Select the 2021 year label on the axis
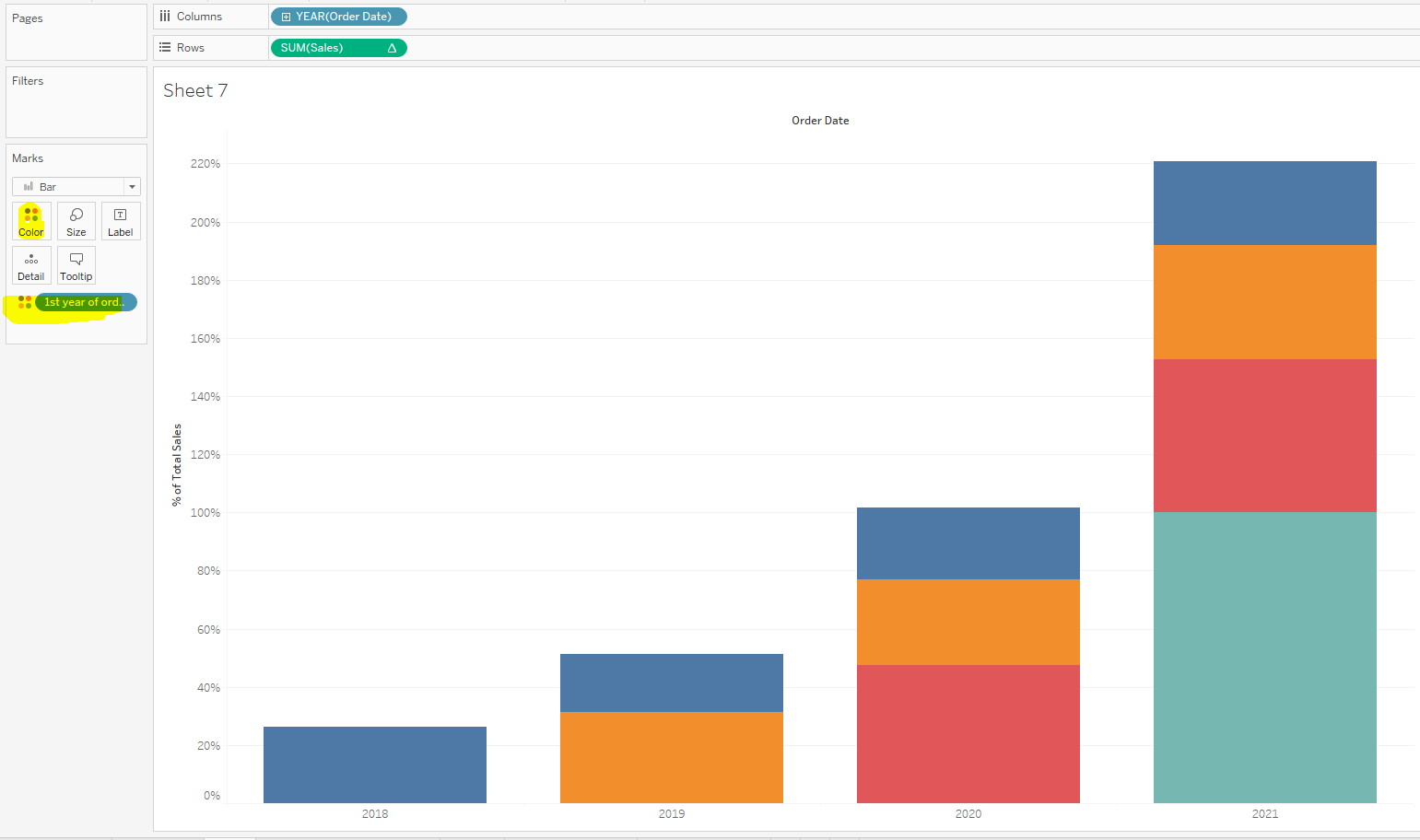 1265,814
